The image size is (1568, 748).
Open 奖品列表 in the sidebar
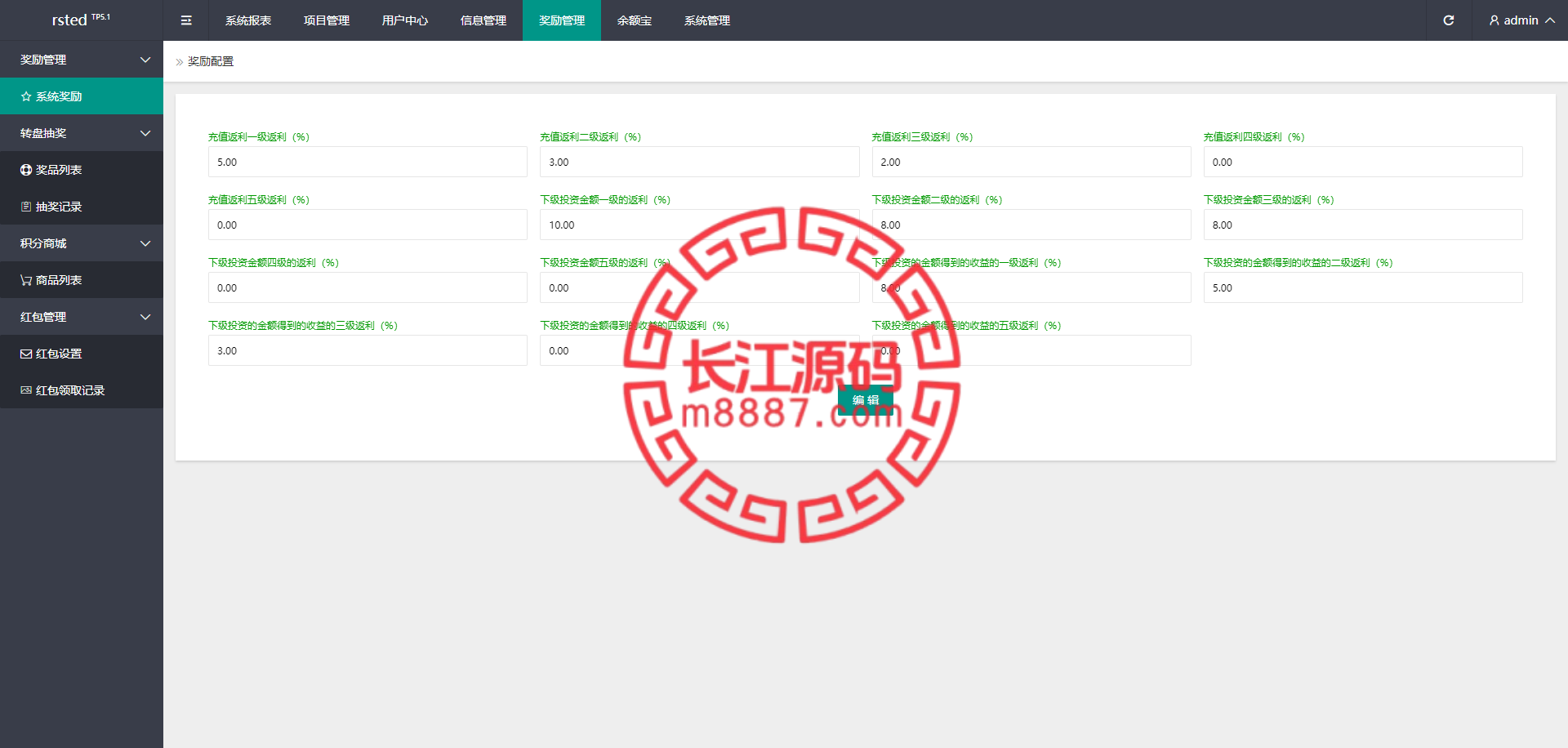click(82, 170)
